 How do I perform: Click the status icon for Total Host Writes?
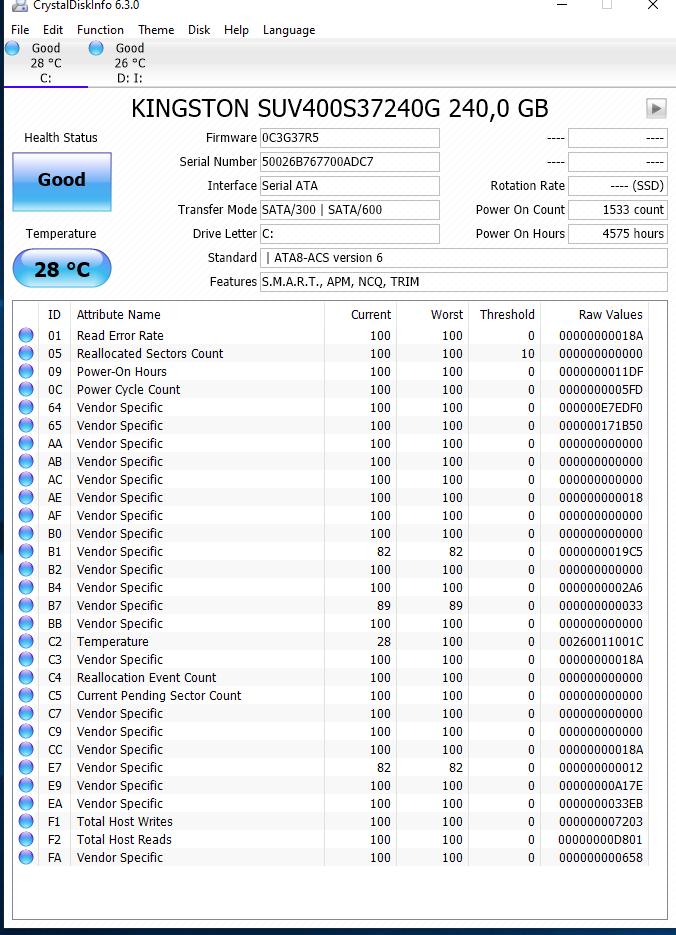(x=26, y=821)
